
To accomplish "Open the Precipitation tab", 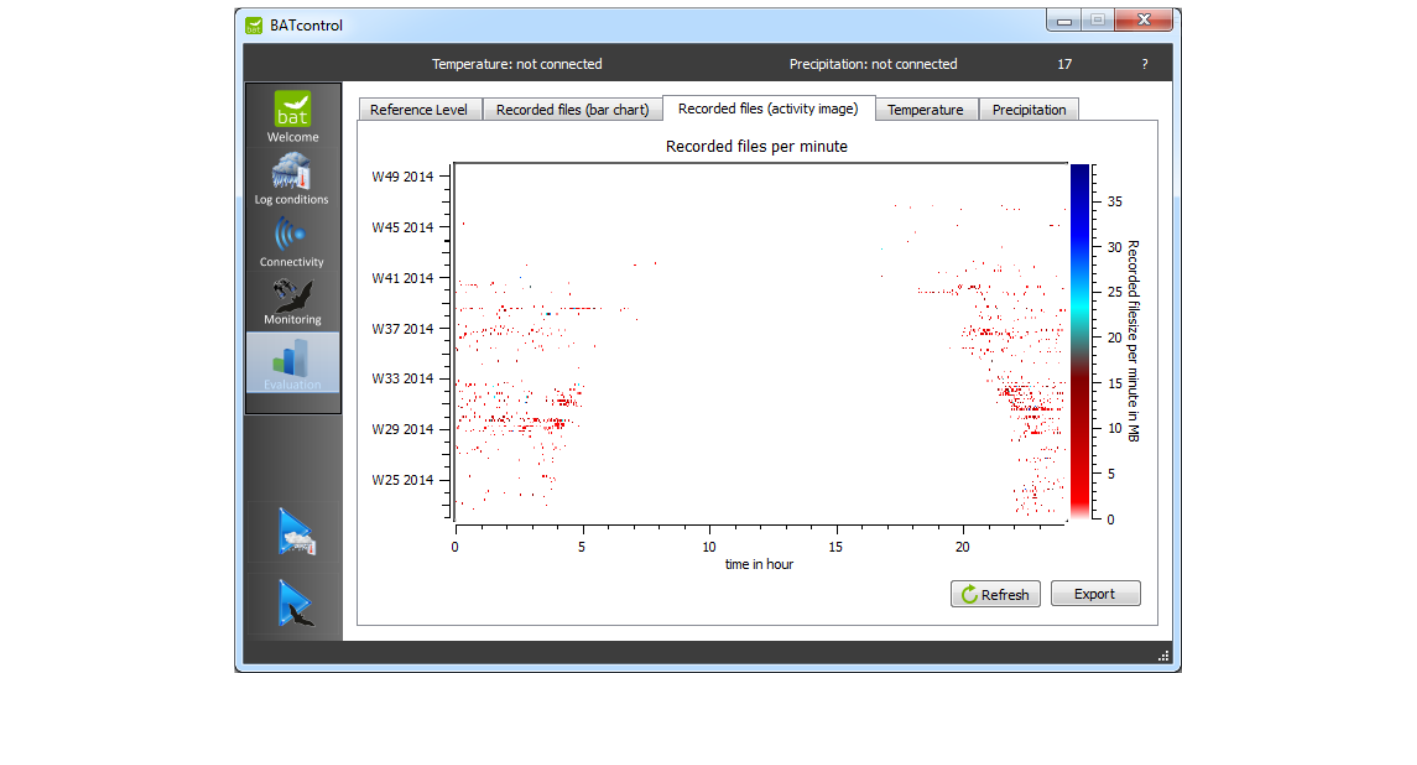I will [1028, 110].
